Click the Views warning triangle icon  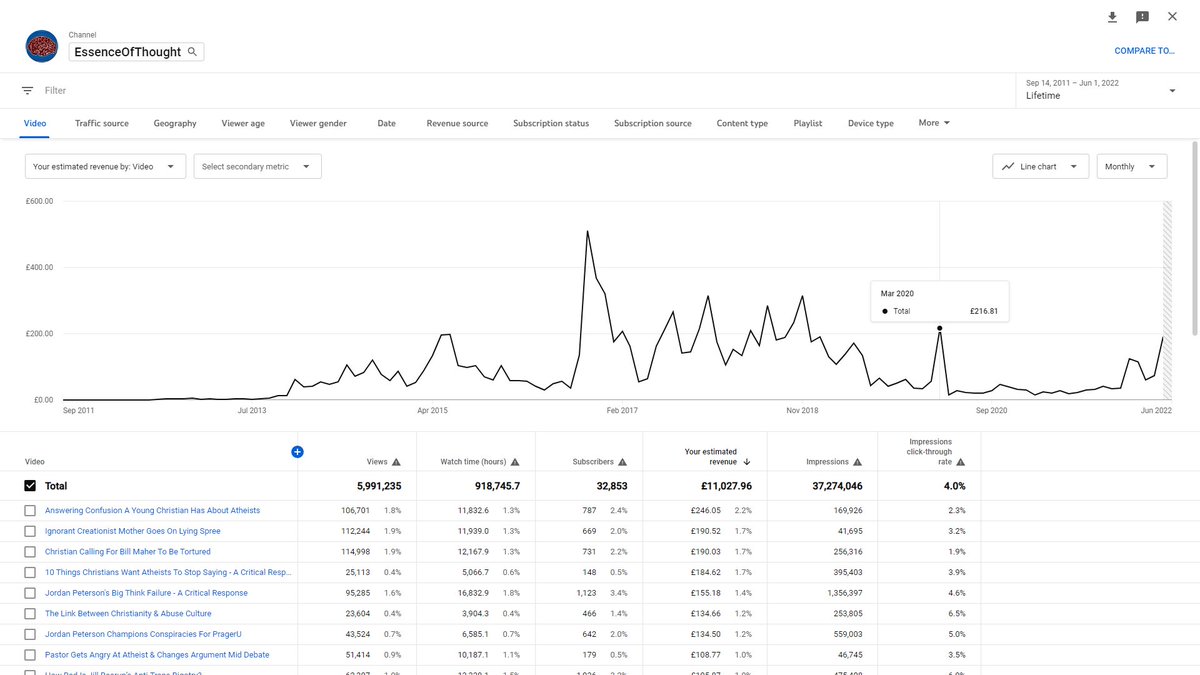click(396, 462)
